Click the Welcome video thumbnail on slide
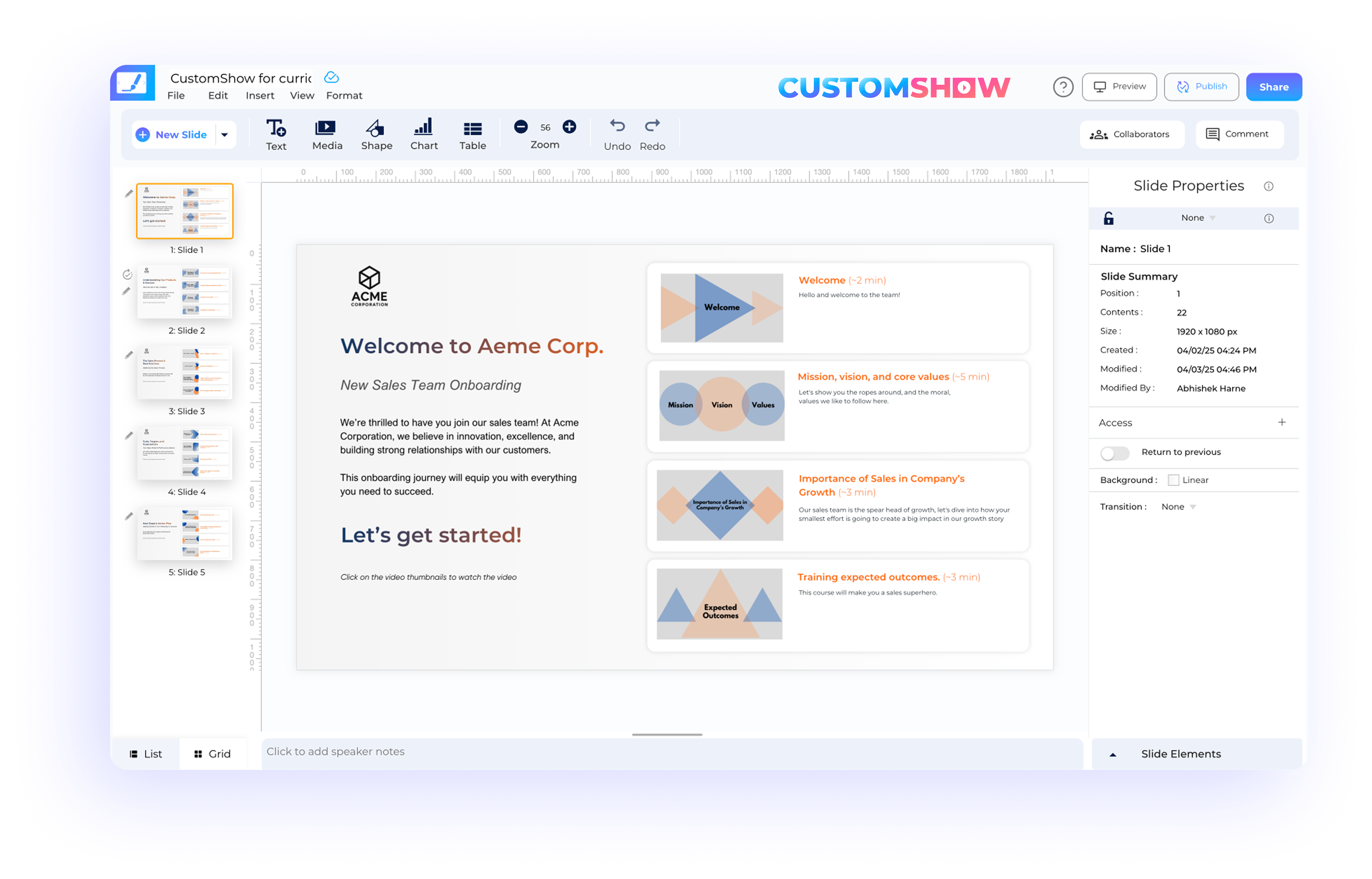The height and width of the screenshot is (879, 1372). pos(722,308)
